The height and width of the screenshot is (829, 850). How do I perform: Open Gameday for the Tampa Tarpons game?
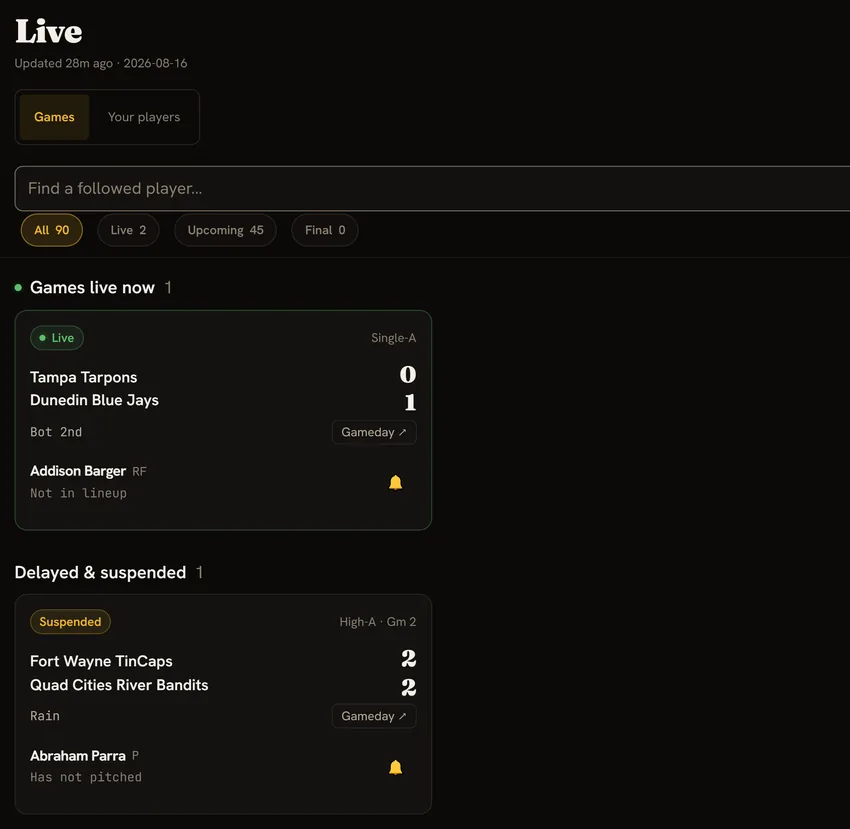[374, 432]
